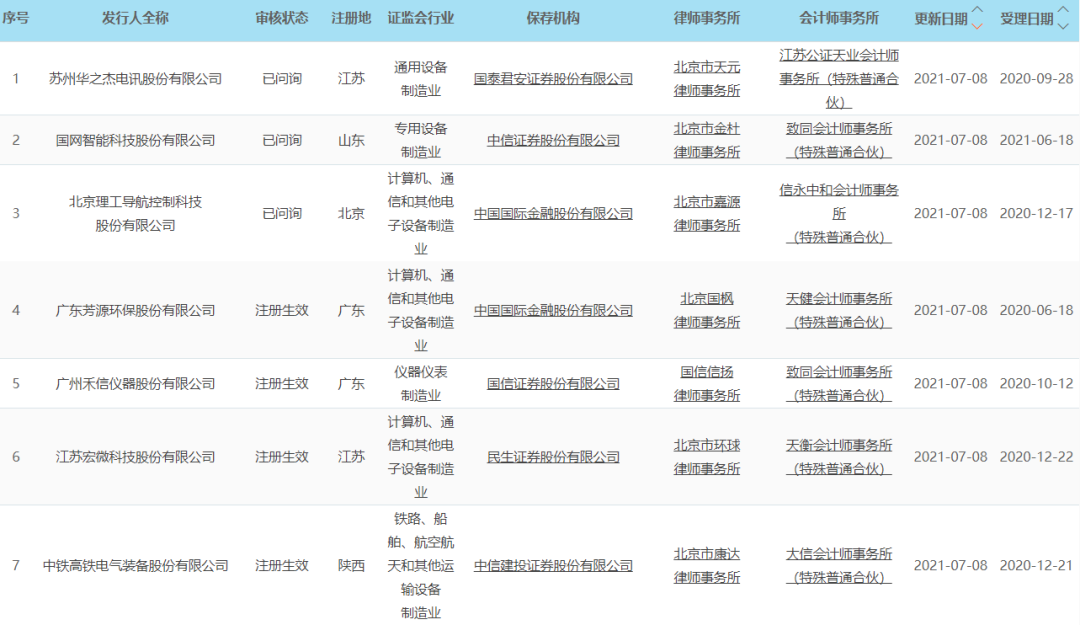Click 仪器仪表制造业 industry cell
The image size is (1080, 625).
[x=421, y=383]
